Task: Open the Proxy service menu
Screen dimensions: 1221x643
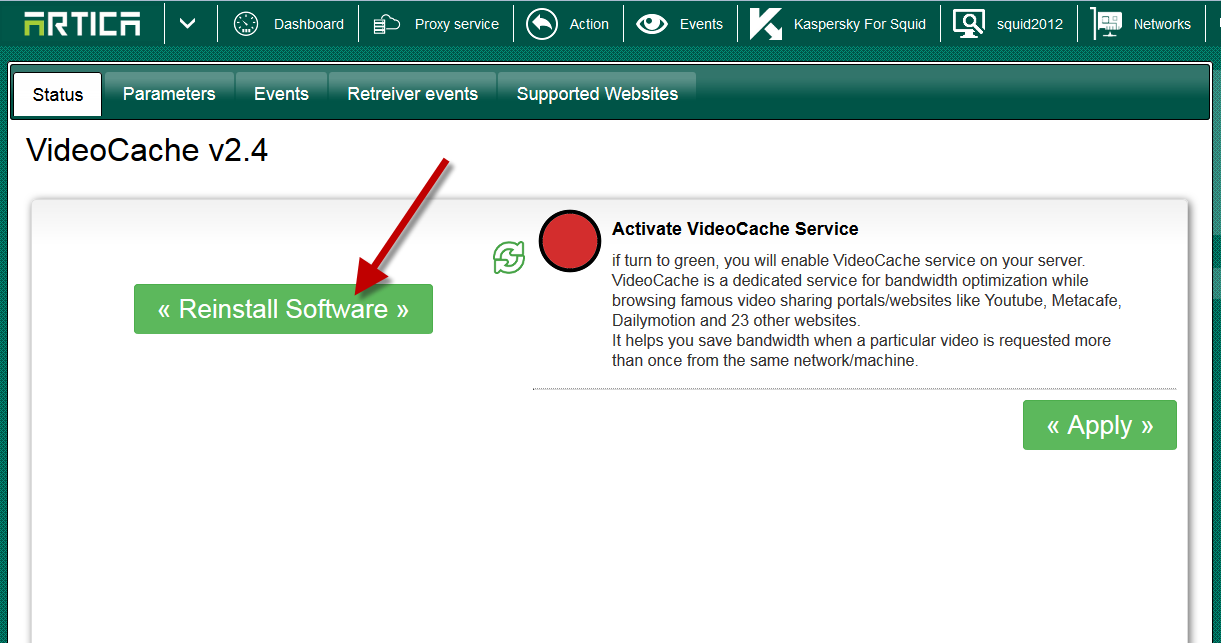Action: (457, 24)
